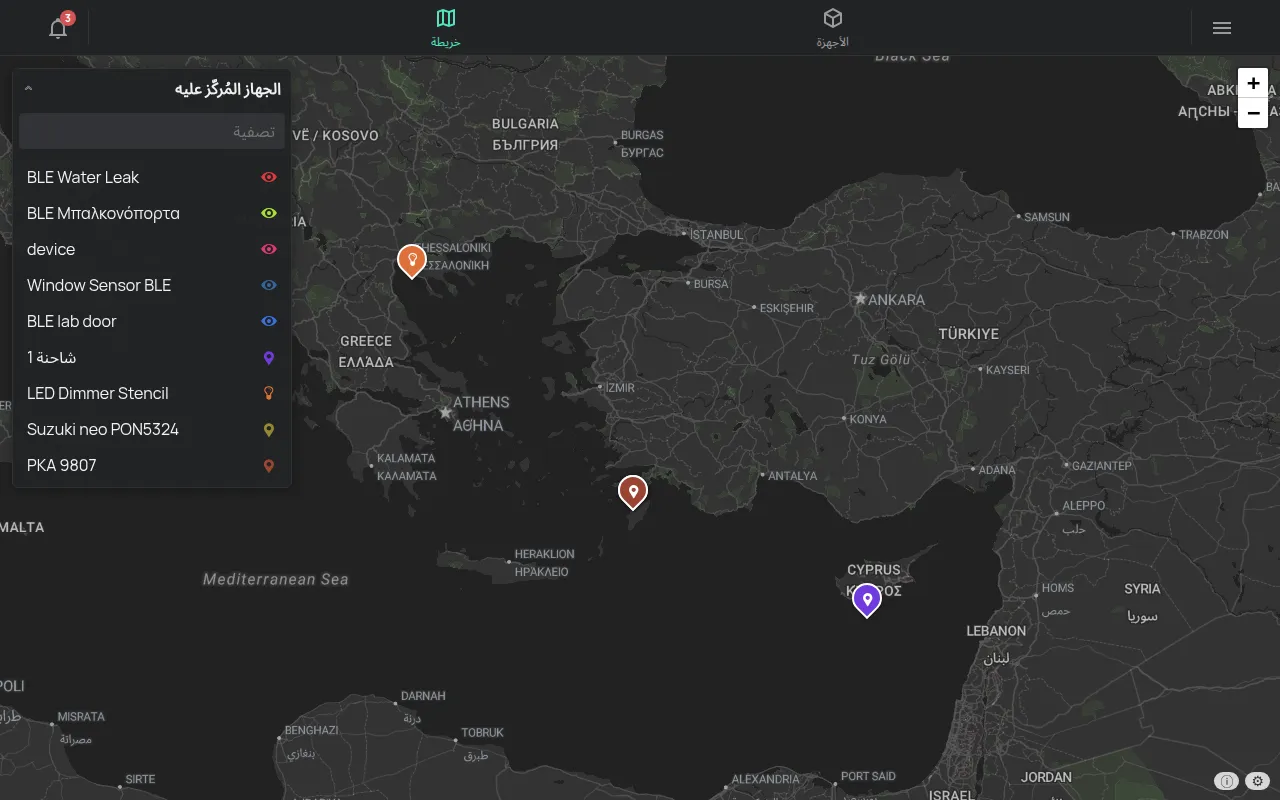Select the brown pin marker near Rhodes
Image resolution: width=1280 pixels, height=800 pixels.
pos(632,491)
